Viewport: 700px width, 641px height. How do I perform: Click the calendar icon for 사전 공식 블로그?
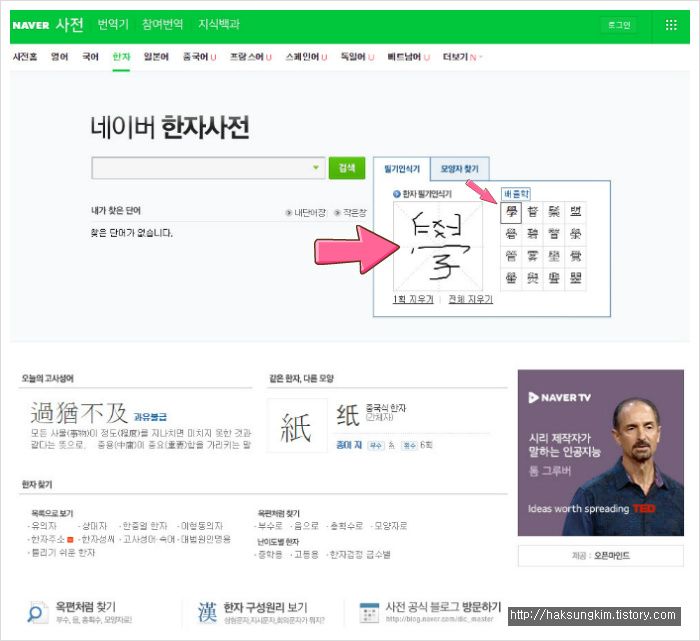[369, 612]
